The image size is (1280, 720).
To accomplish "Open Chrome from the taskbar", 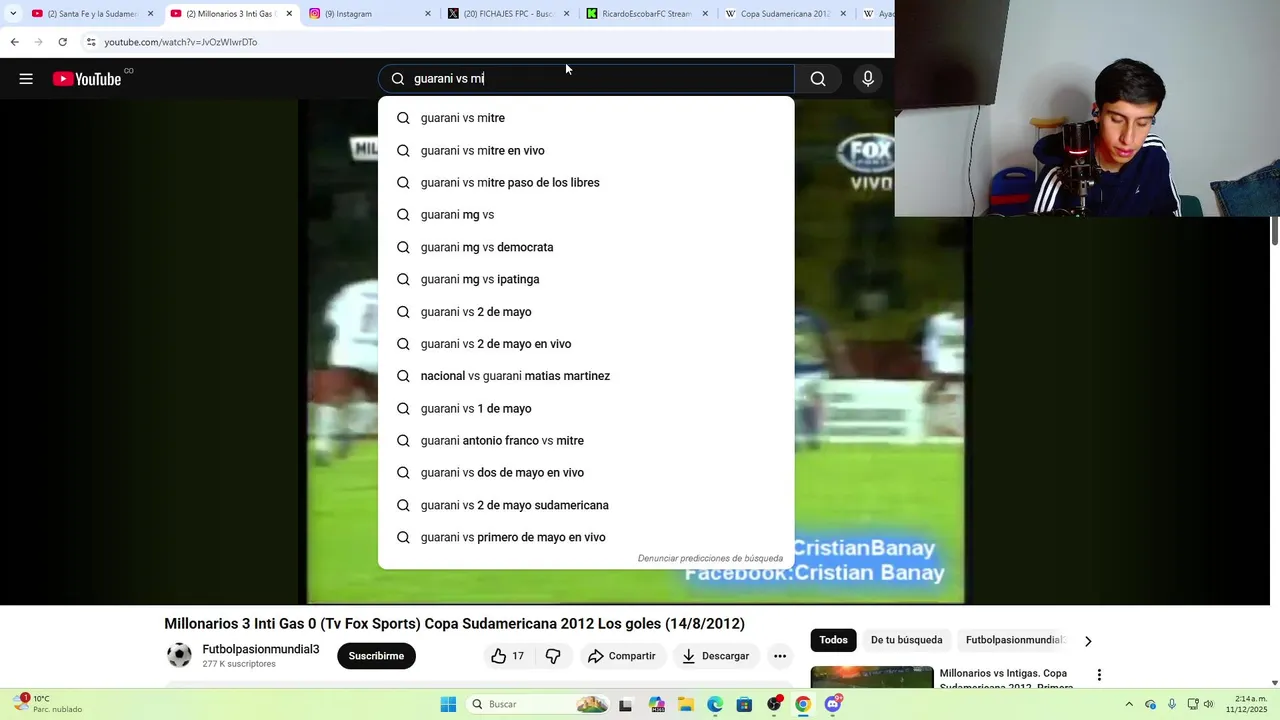I will click(802, 704).
